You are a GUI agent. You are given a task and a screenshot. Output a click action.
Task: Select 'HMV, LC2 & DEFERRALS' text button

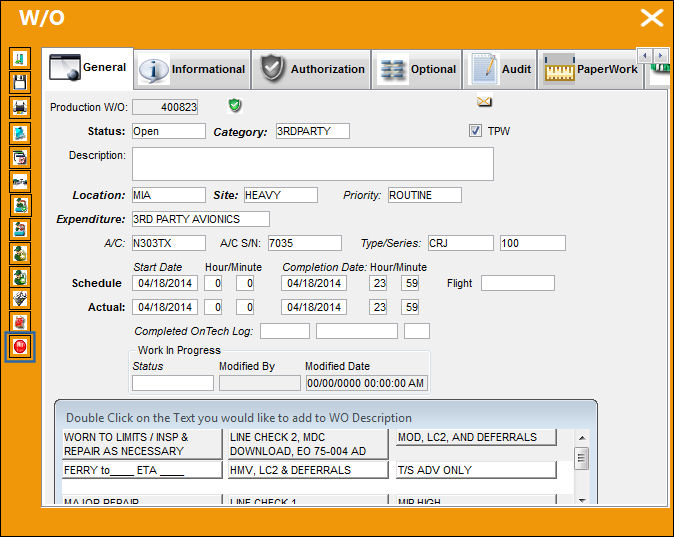point(308,470)
